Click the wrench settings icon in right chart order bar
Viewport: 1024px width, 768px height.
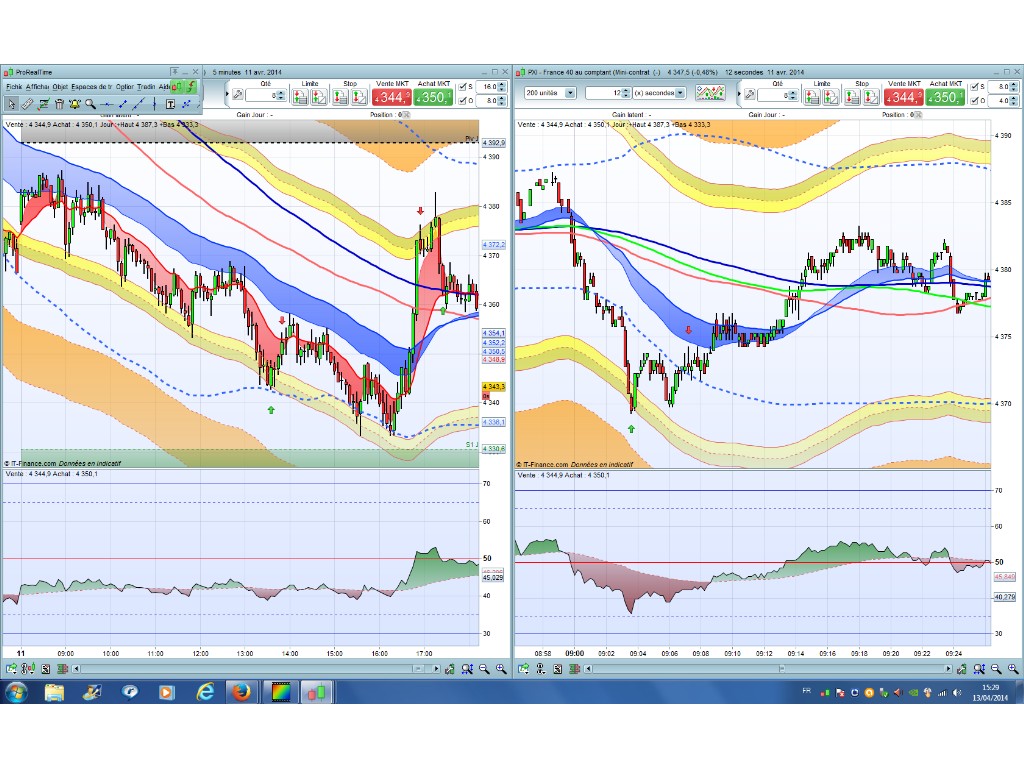point(750,95)
